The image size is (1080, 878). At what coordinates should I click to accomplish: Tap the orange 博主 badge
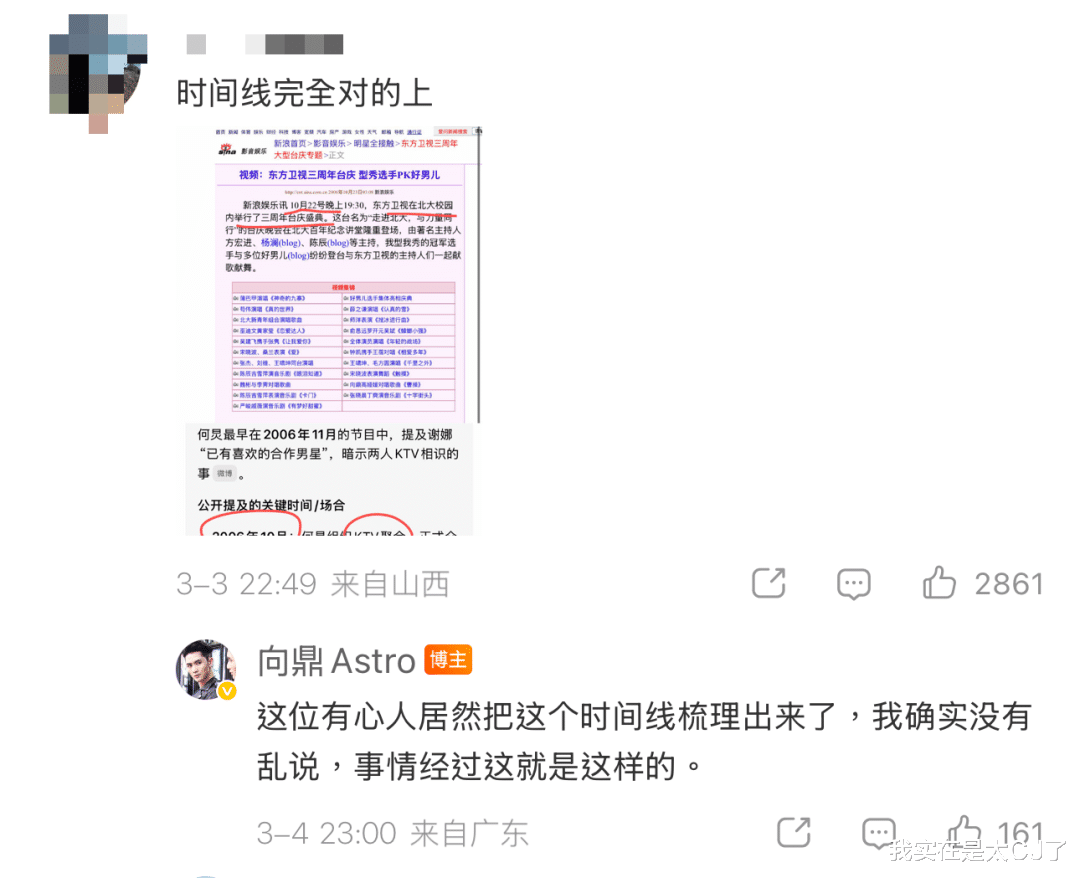pyautogui.click(x=448, y=660)
